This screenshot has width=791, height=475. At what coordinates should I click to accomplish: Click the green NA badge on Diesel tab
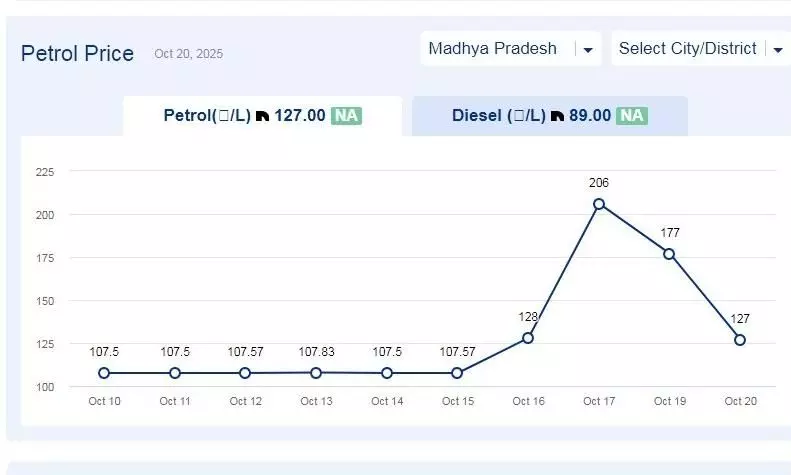coord(632,116)
